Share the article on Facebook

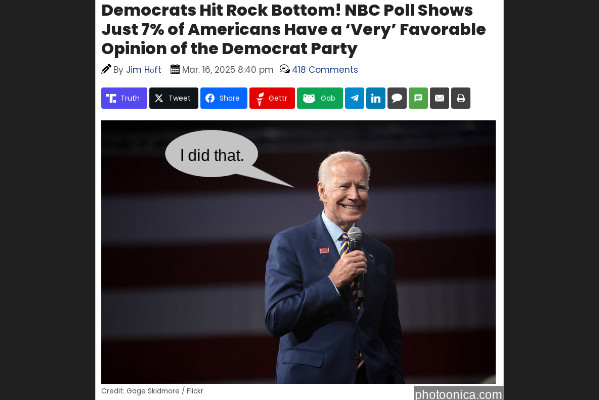pyautogui.click(x=223, y=98)
